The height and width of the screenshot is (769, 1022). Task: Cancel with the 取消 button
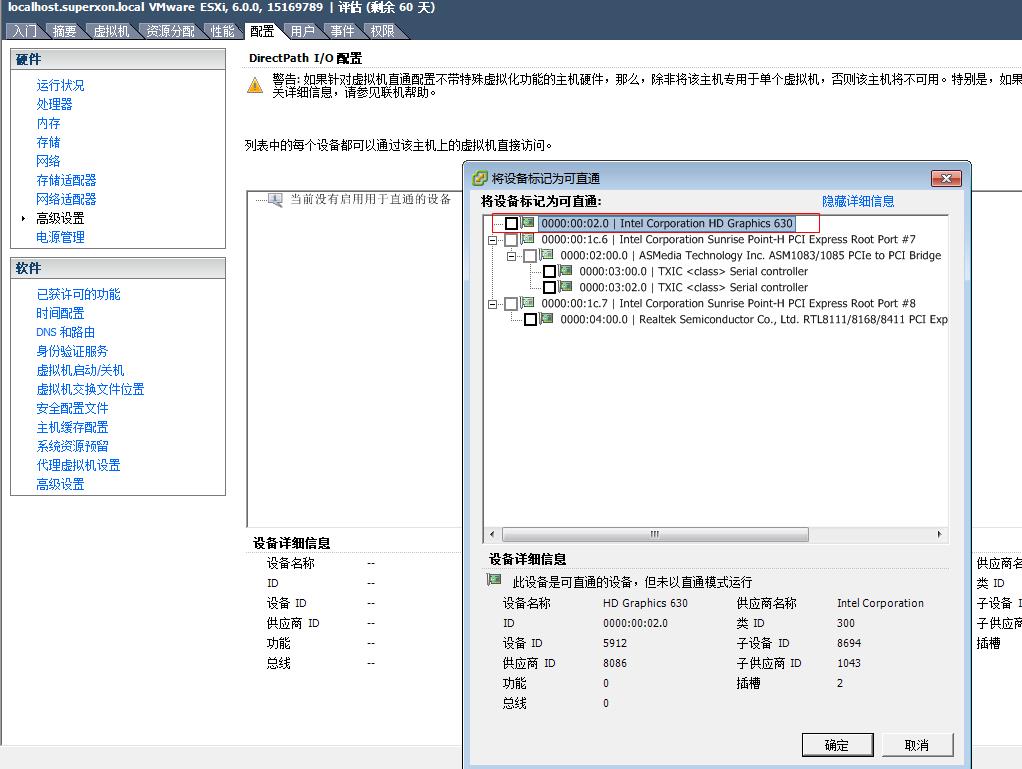[x=917, y=746]
